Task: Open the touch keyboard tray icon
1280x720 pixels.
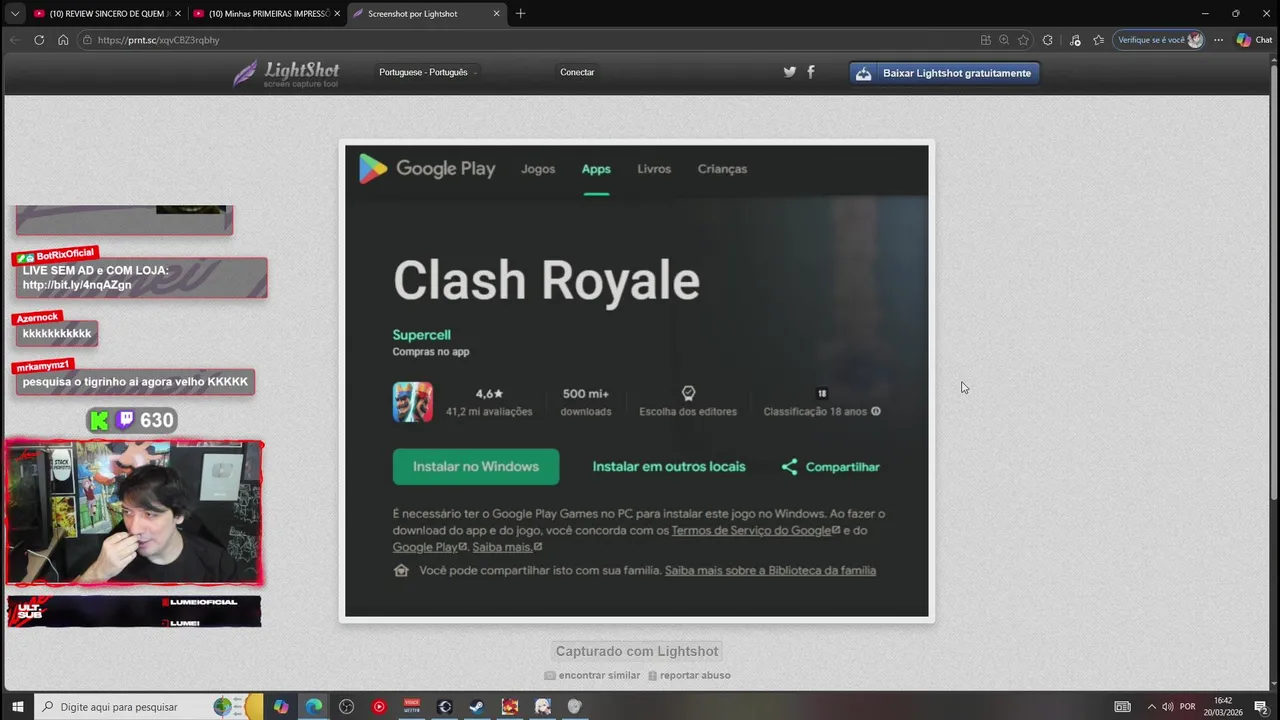Action: pos(1123,706)
